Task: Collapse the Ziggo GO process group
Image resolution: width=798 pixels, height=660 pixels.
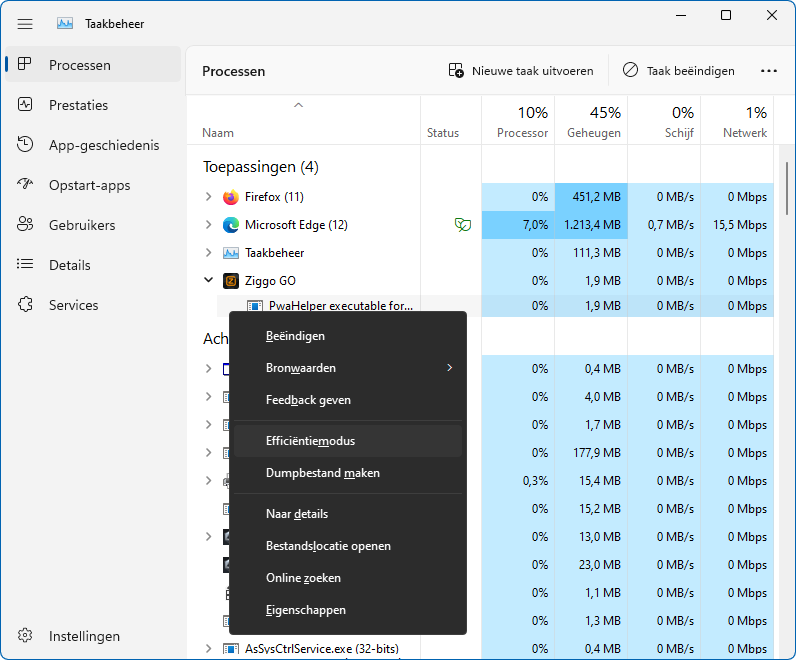Action: tap(208, 280)
